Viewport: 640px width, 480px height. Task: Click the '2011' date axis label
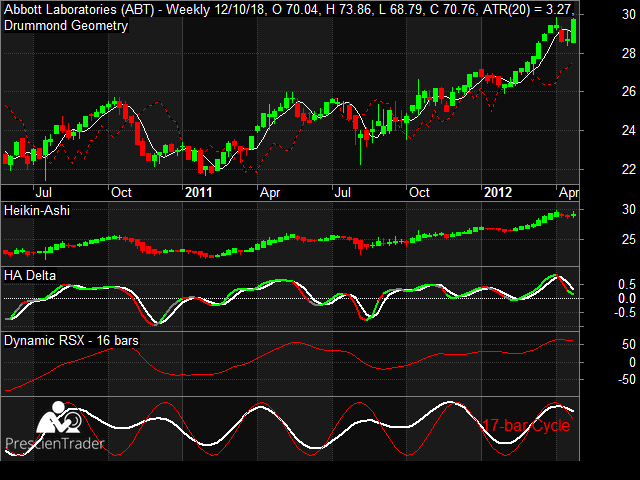(x=199, y=192)
